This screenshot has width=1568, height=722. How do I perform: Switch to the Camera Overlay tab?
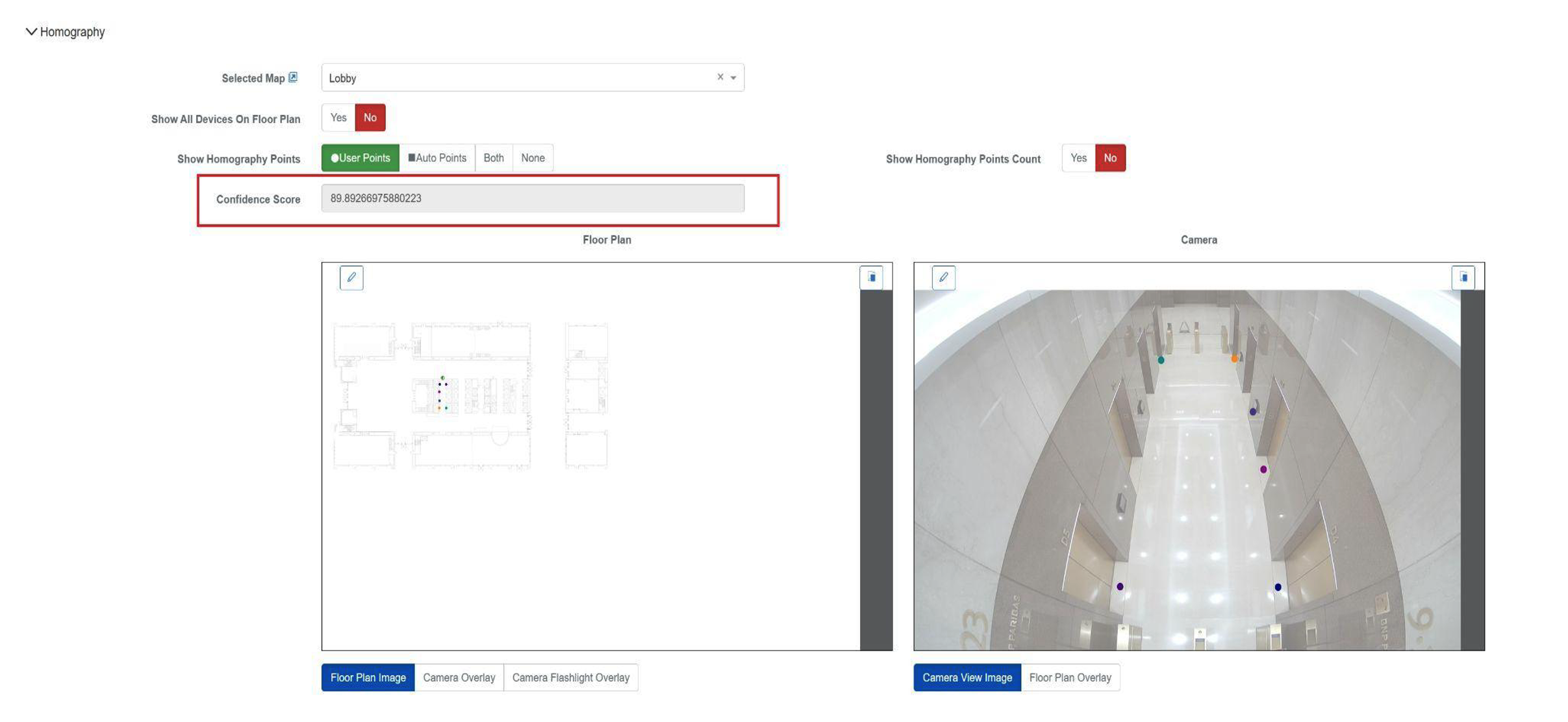pos(459,677)
